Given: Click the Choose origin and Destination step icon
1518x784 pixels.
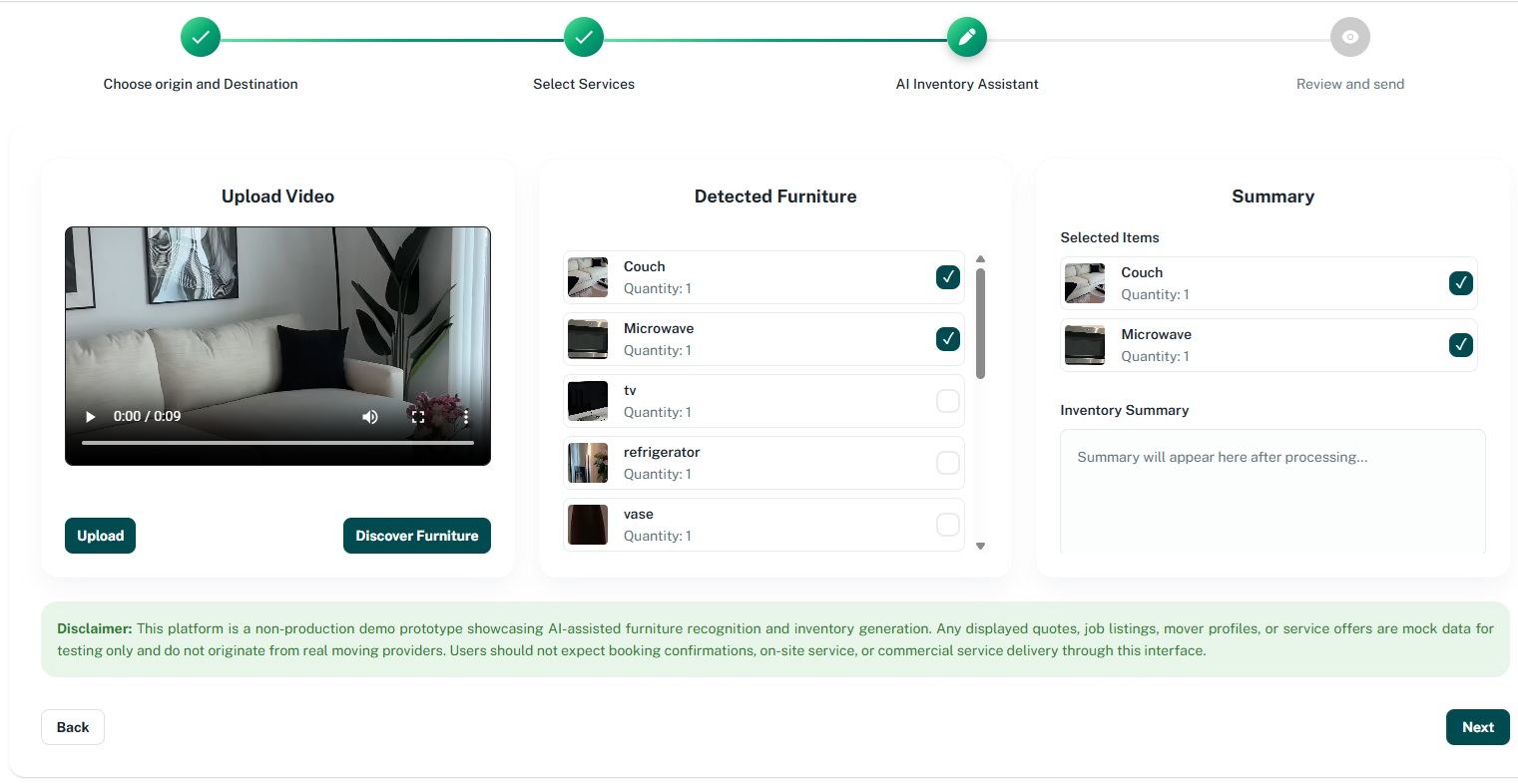Looking at the screenshot, I should pyautogui.click(x=201, y=38).
